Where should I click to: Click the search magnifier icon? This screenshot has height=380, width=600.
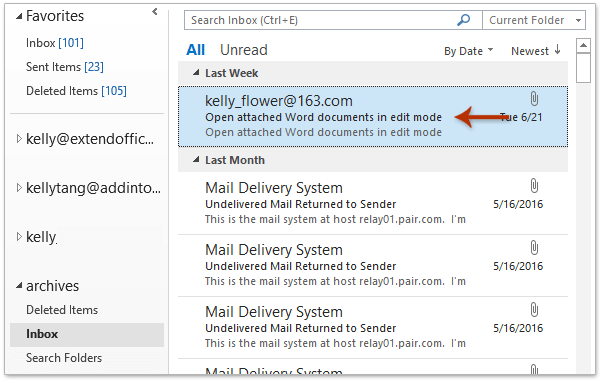pyautogui.click(x=463, y=20)
